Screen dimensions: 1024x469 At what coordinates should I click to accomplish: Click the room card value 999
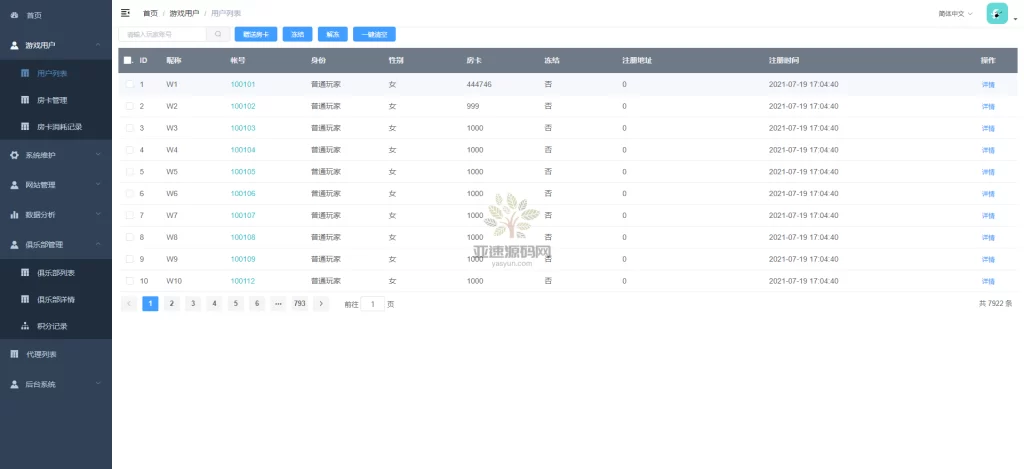click(x=473, y=106)
